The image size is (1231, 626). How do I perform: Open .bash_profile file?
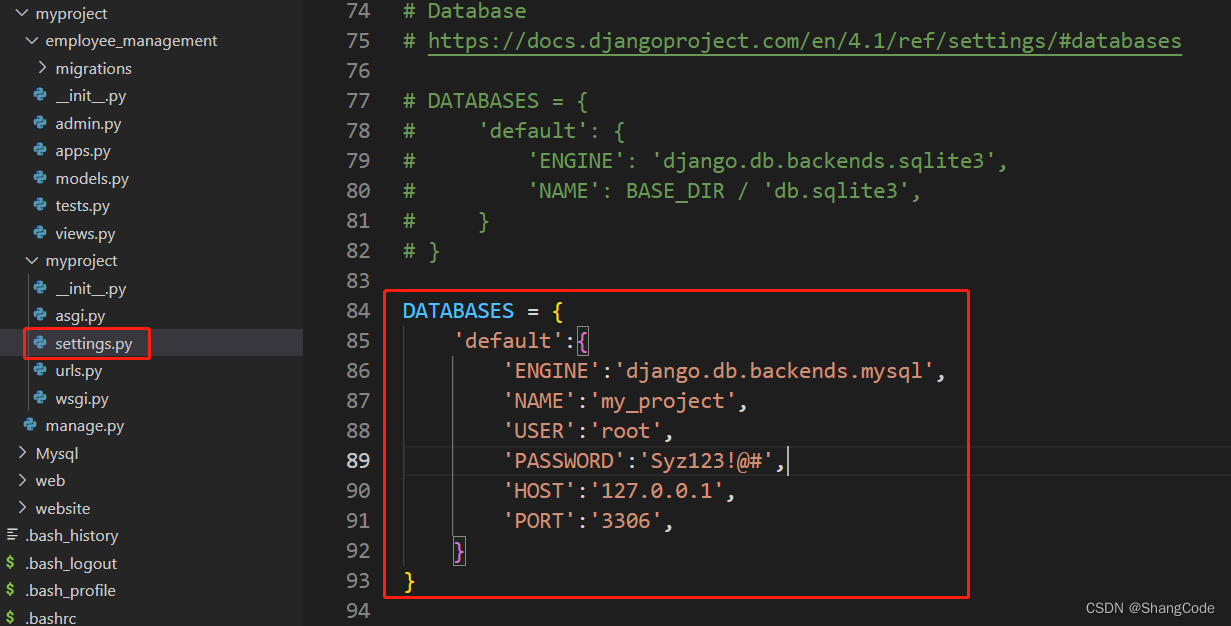70,590
